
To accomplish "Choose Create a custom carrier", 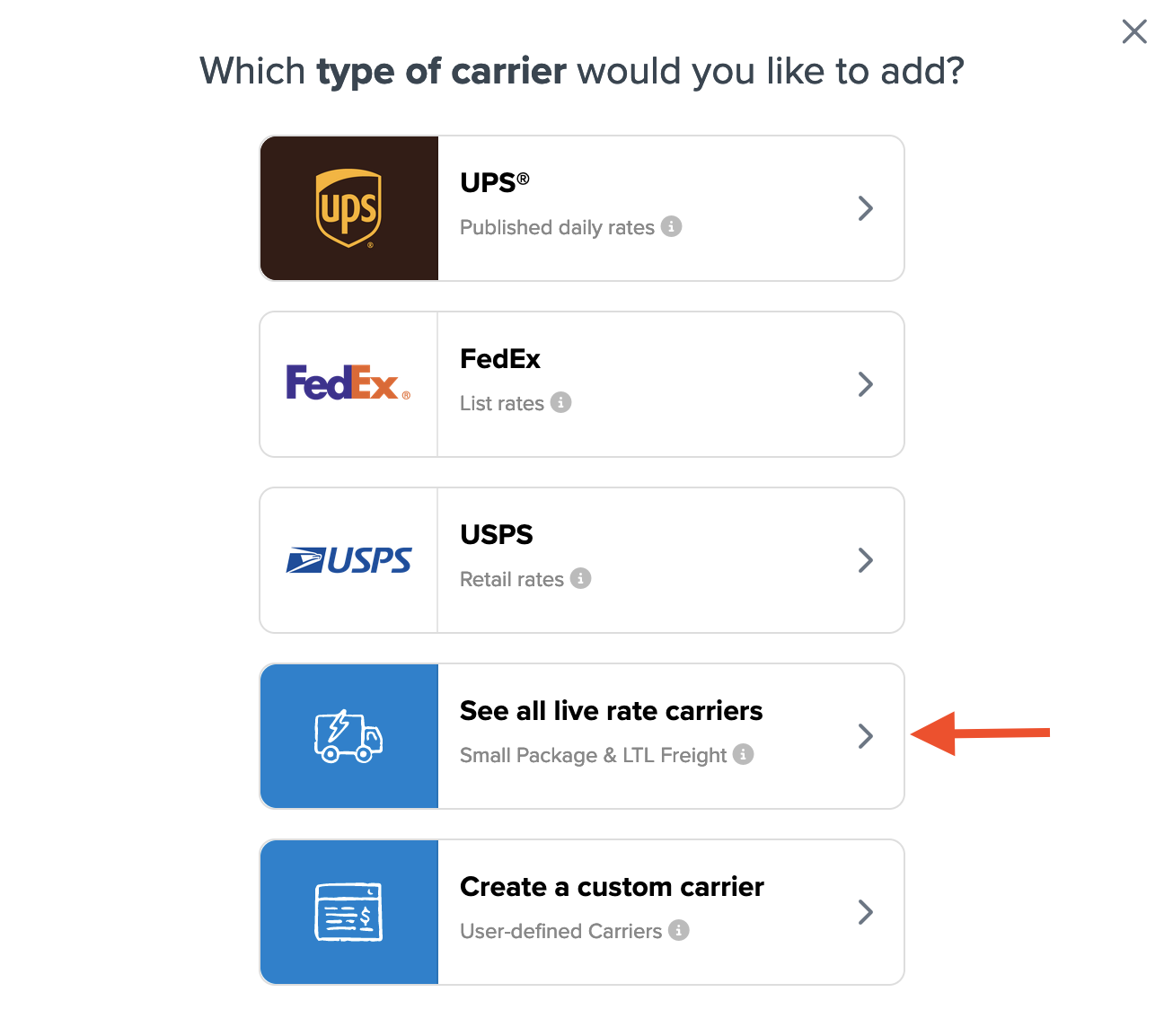I will tap(612, 887).
